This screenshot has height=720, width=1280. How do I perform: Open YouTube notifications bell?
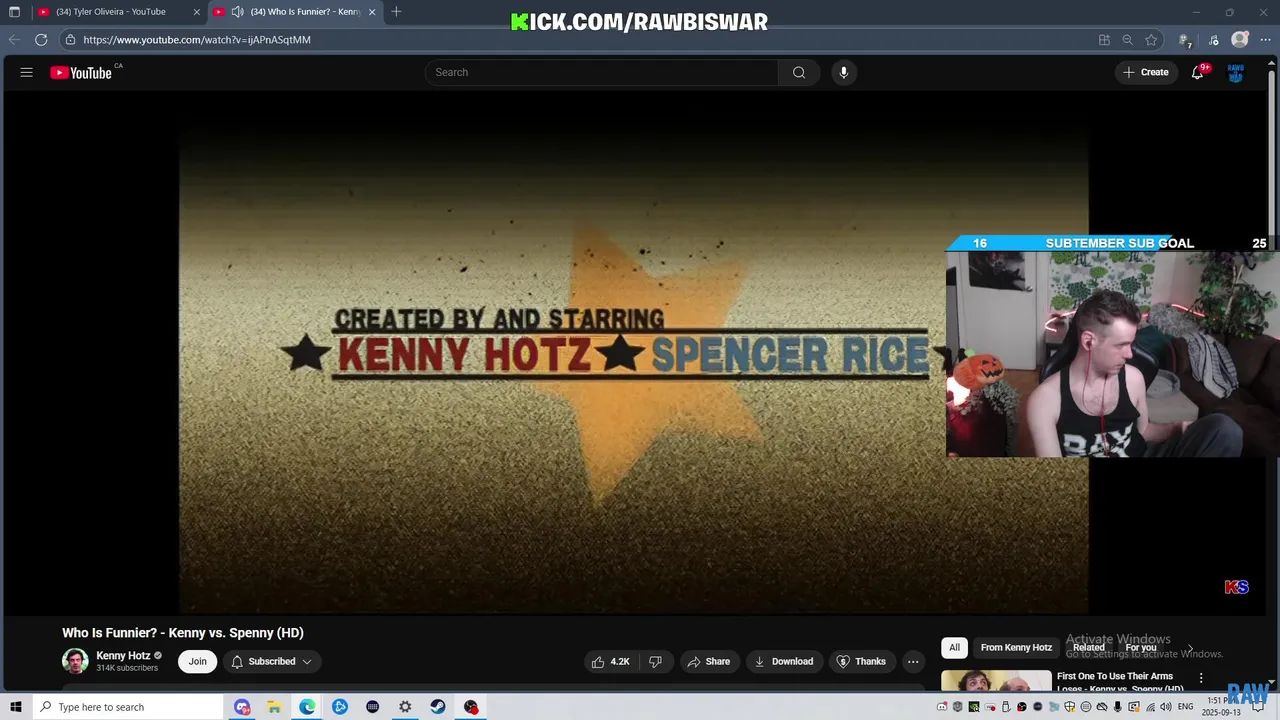[x=1197, y=72]
